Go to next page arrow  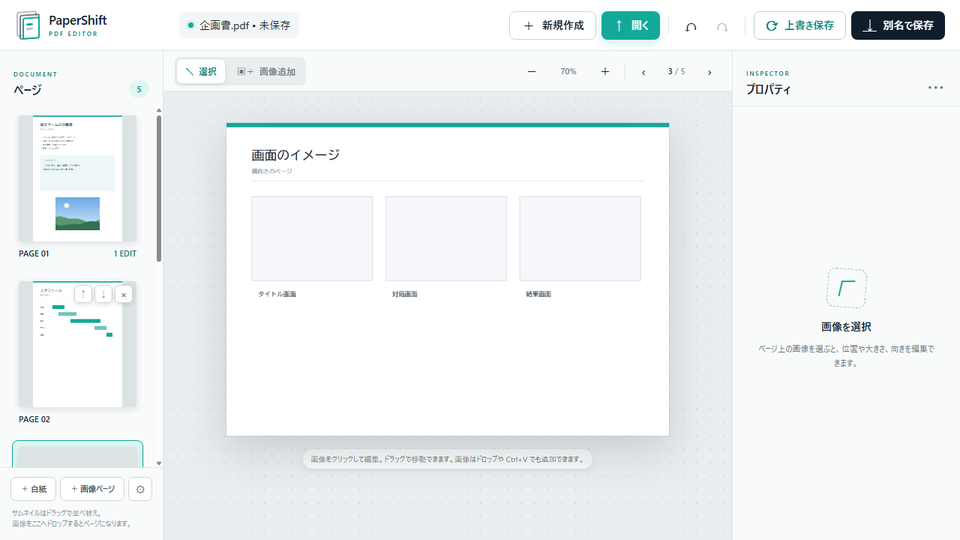coord(710,72)
